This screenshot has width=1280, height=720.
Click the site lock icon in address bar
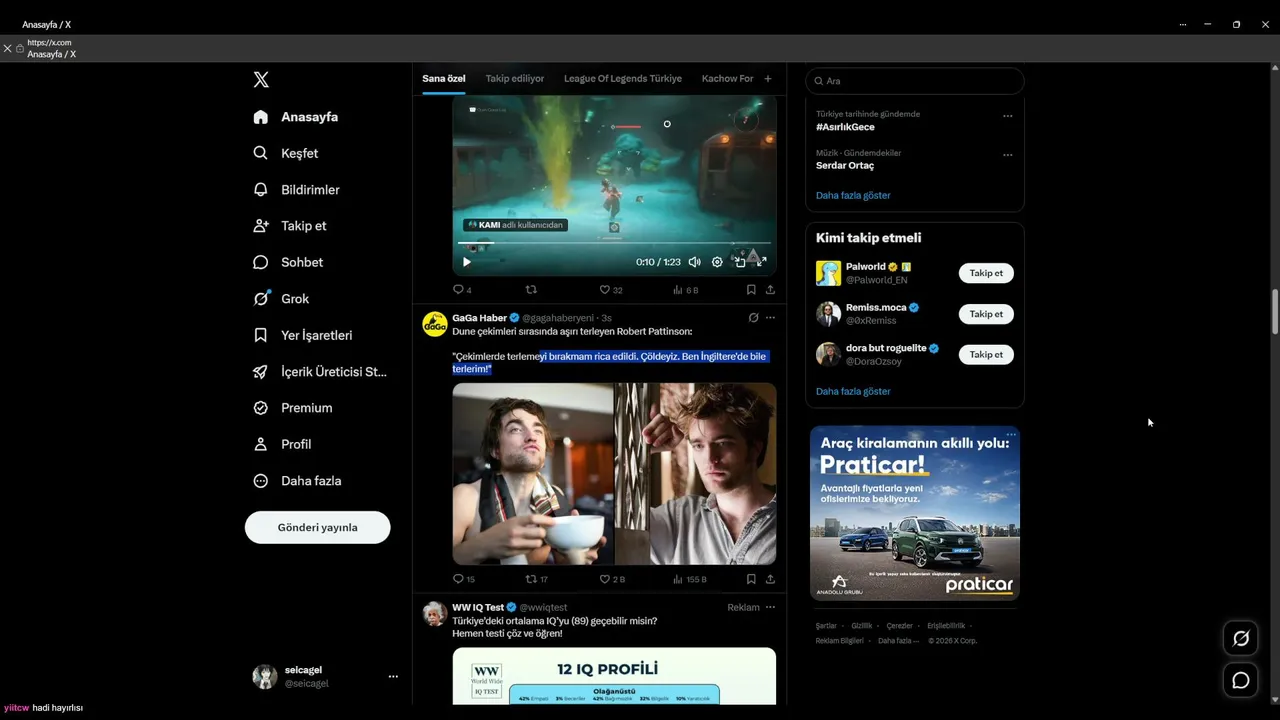[x=20, y=48]
